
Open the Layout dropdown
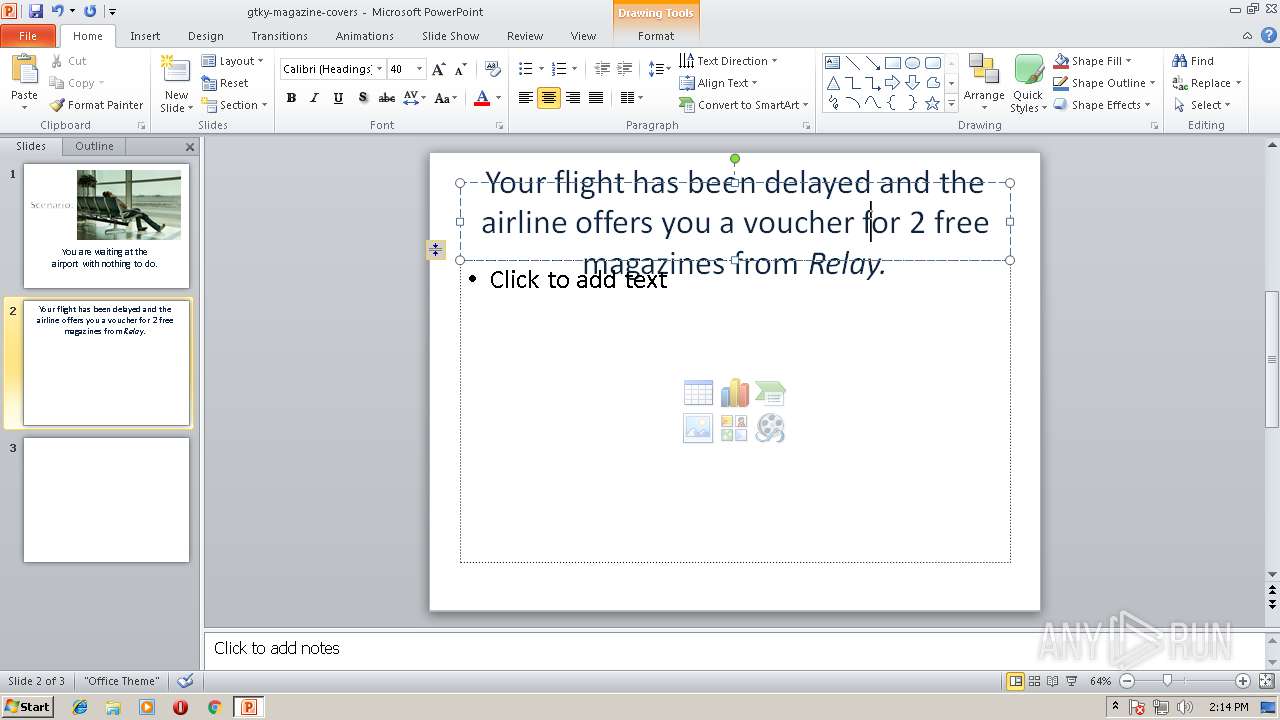(232, 61)
